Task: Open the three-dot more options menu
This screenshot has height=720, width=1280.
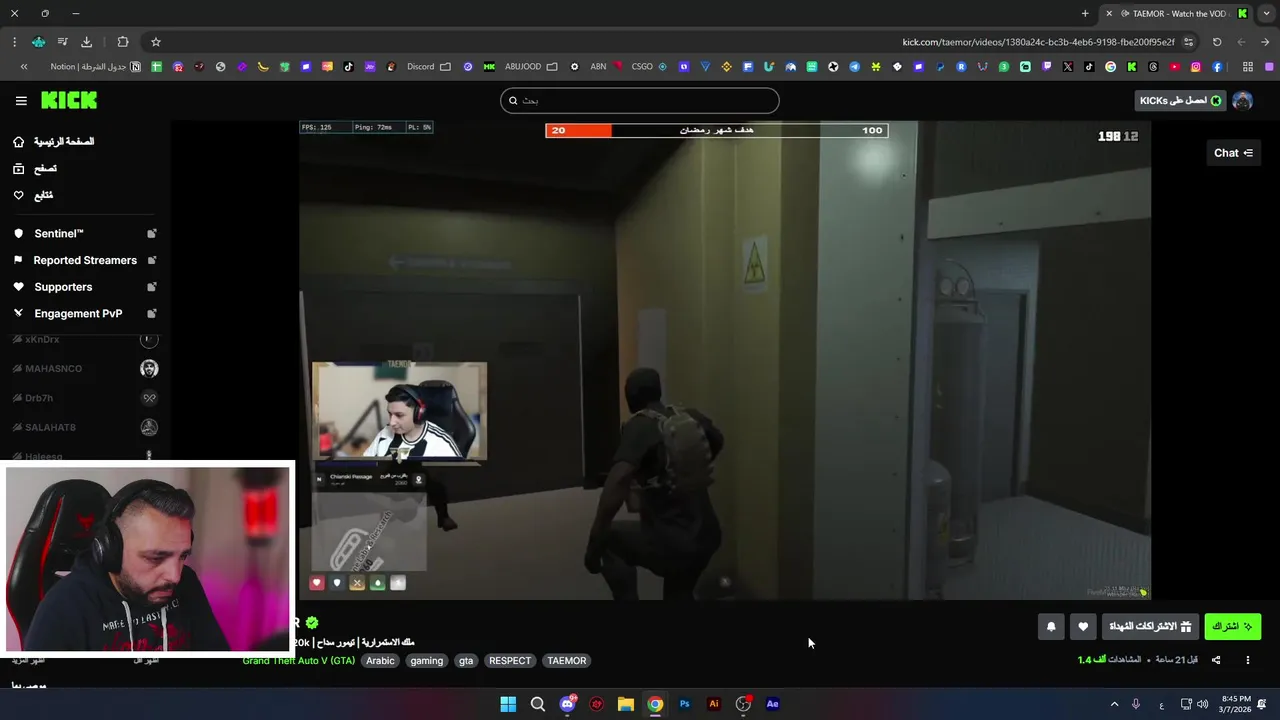Action: pos(1247,660)
